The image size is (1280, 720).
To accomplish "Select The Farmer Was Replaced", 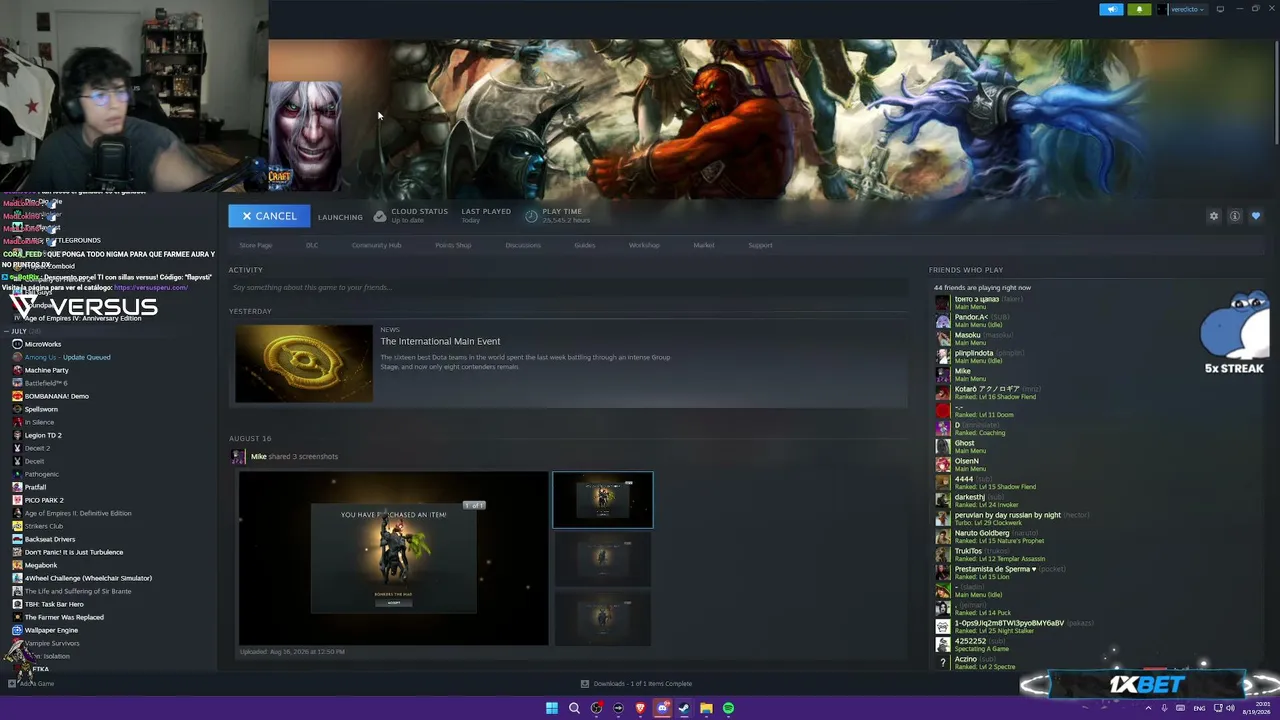I will 64,617.
